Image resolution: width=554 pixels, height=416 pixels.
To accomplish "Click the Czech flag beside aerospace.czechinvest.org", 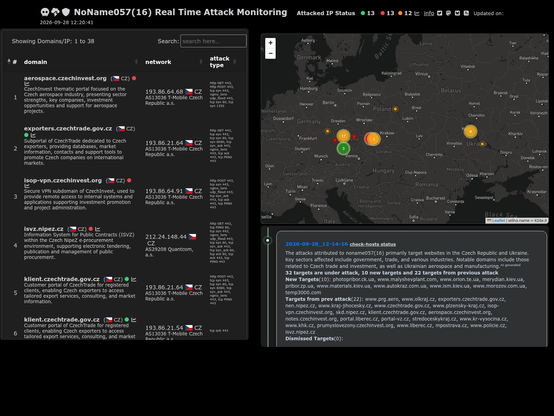I will (116, 78).
